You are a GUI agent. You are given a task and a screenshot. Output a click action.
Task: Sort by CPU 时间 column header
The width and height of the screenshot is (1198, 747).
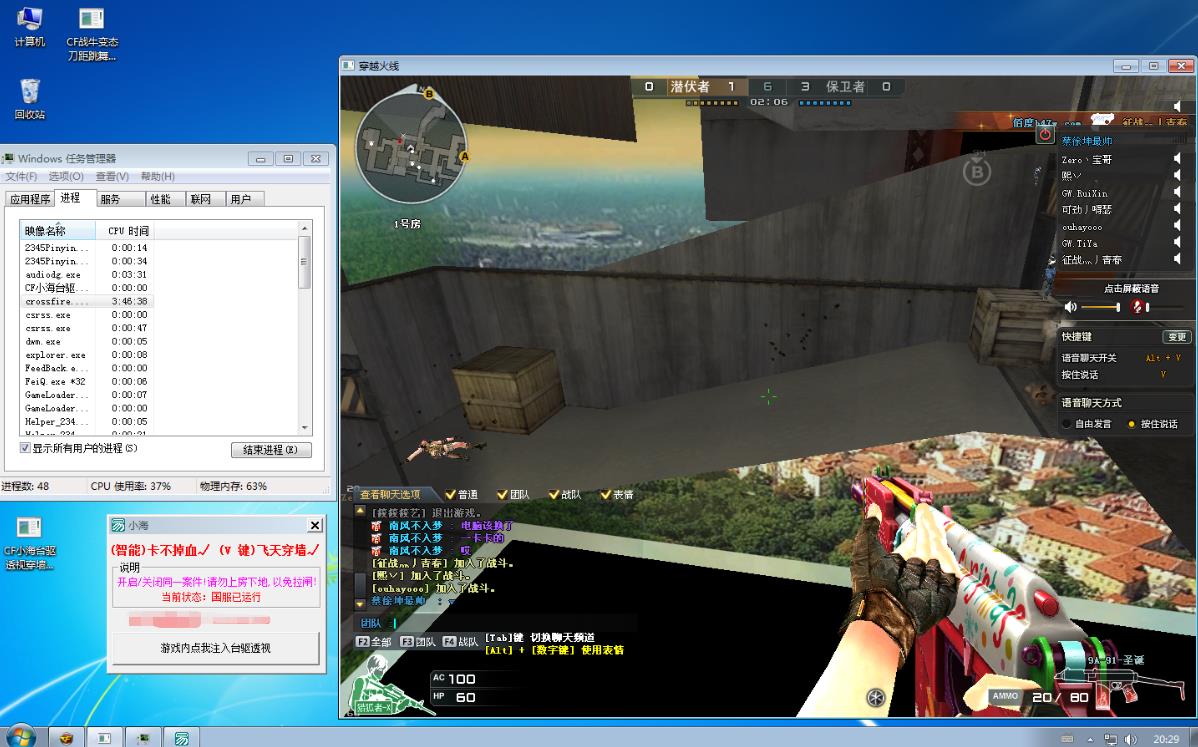[125, 230]
